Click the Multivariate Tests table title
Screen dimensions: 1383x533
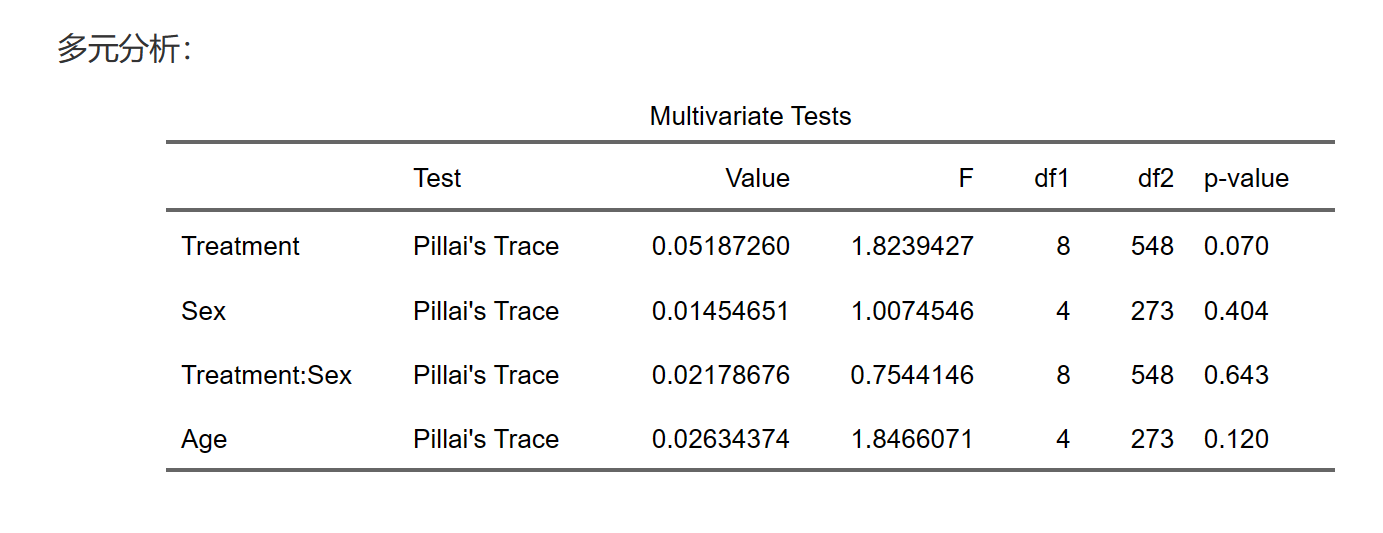750,117
